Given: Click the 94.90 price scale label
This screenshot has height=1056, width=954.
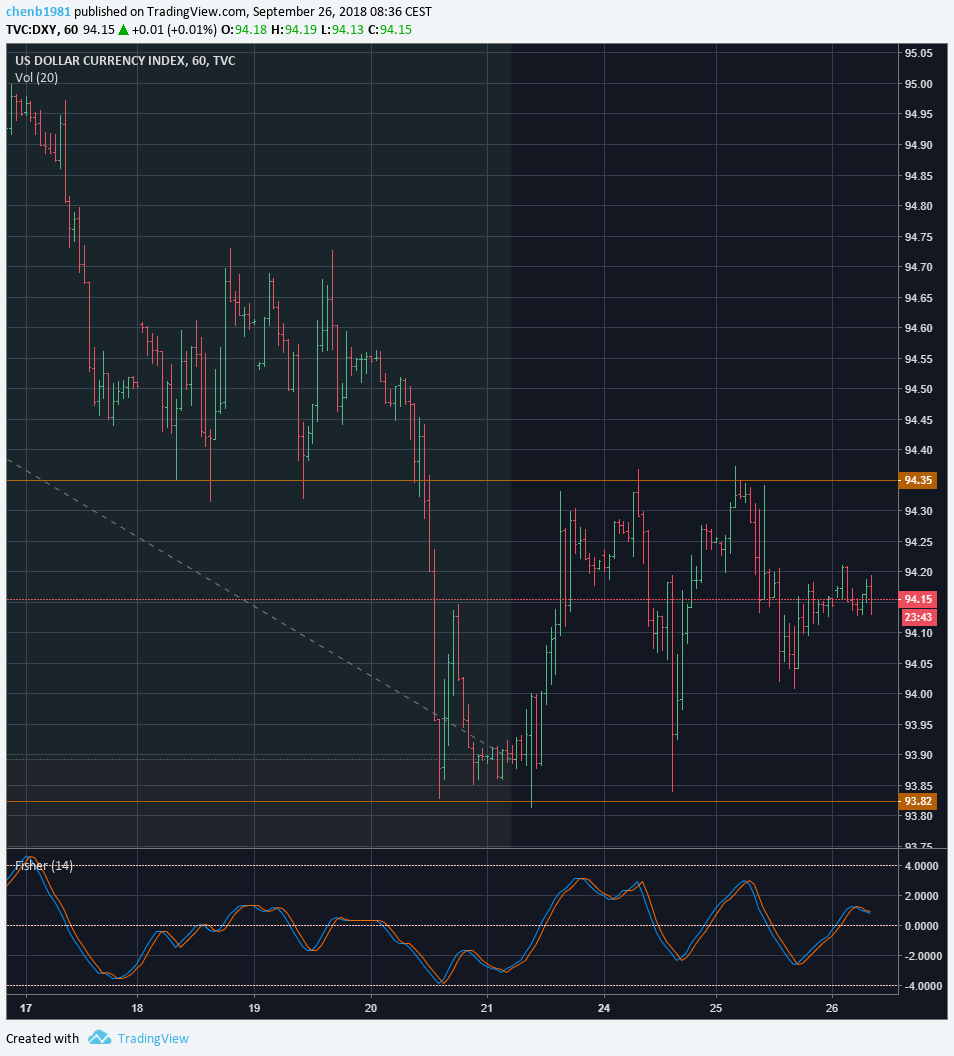Looking at the screenshot, I should [x=918, y=145].
